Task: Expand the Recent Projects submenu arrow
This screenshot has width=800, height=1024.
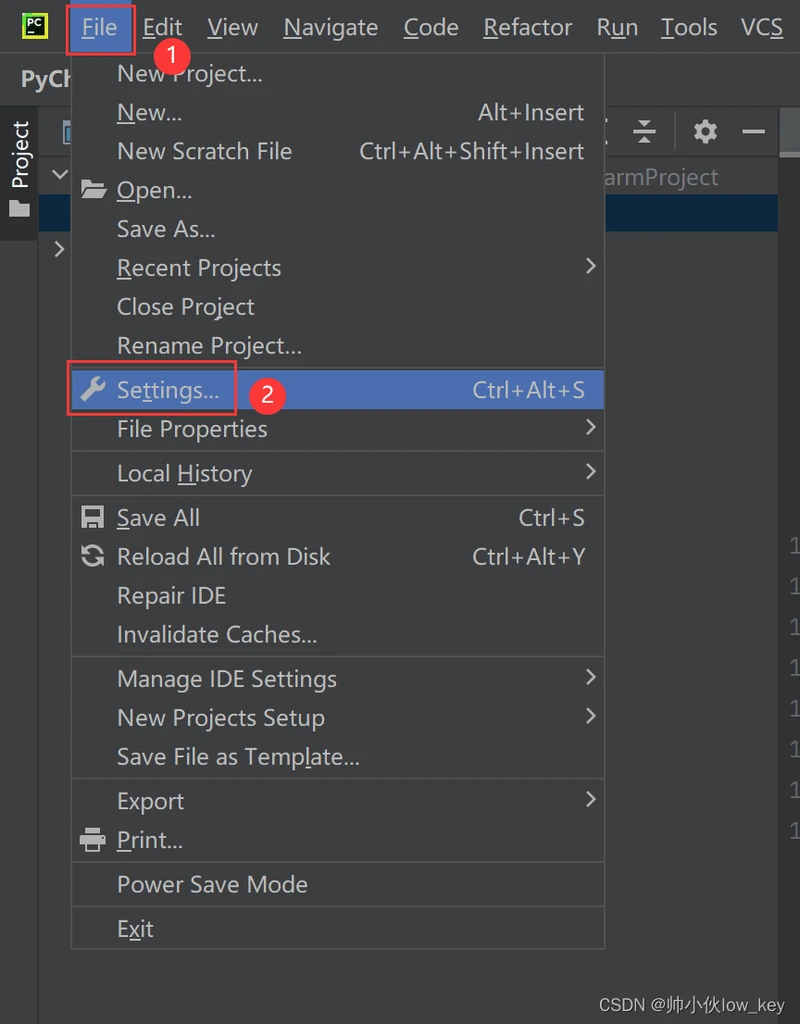Action: [590, 266]
